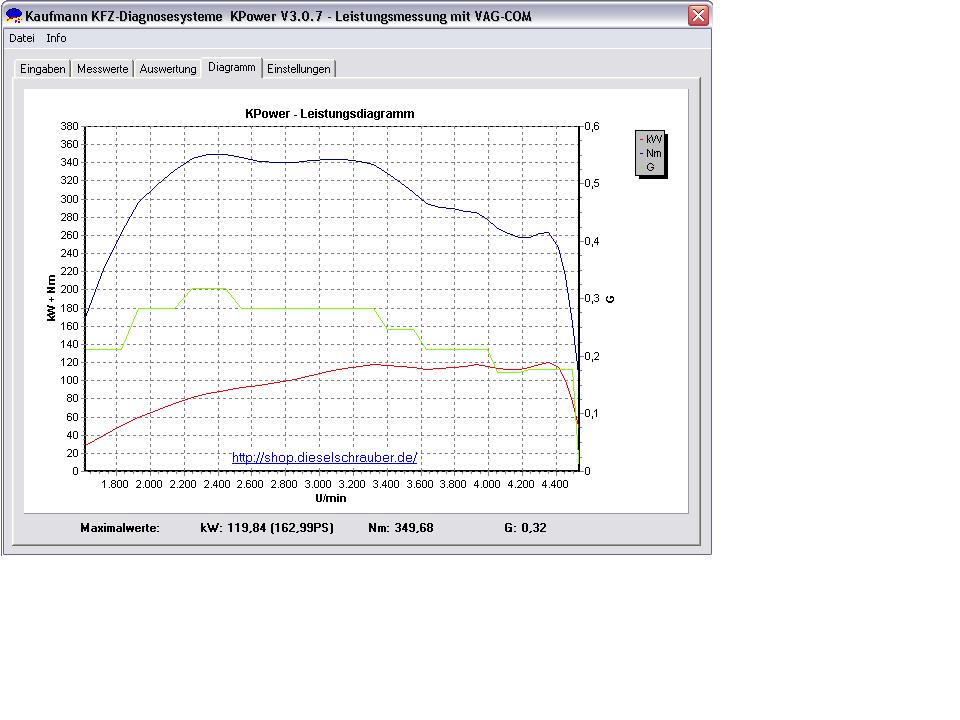Image resolution: width=960 pixels, height=720 pixels.
Task: Close the KPower window
Action: point(698,15)
